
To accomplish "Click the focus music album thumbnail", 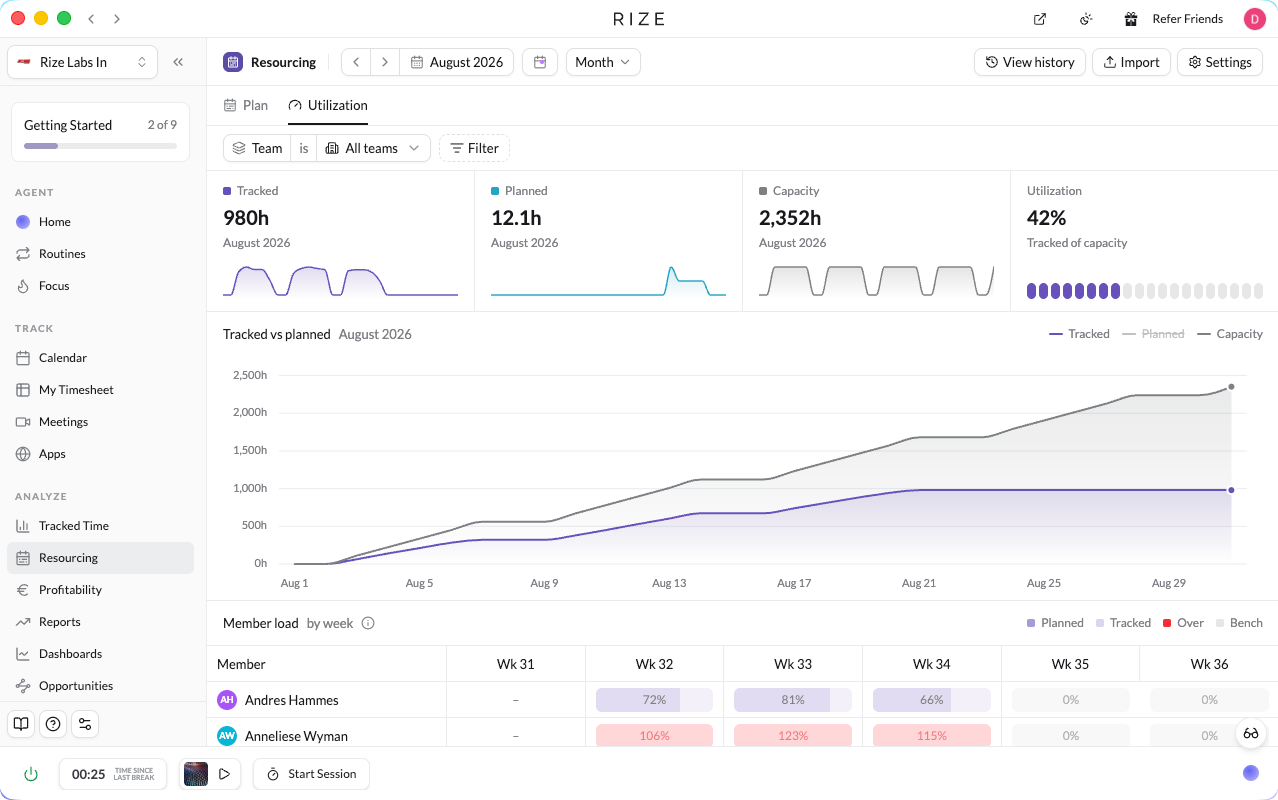I will [196, 774].
